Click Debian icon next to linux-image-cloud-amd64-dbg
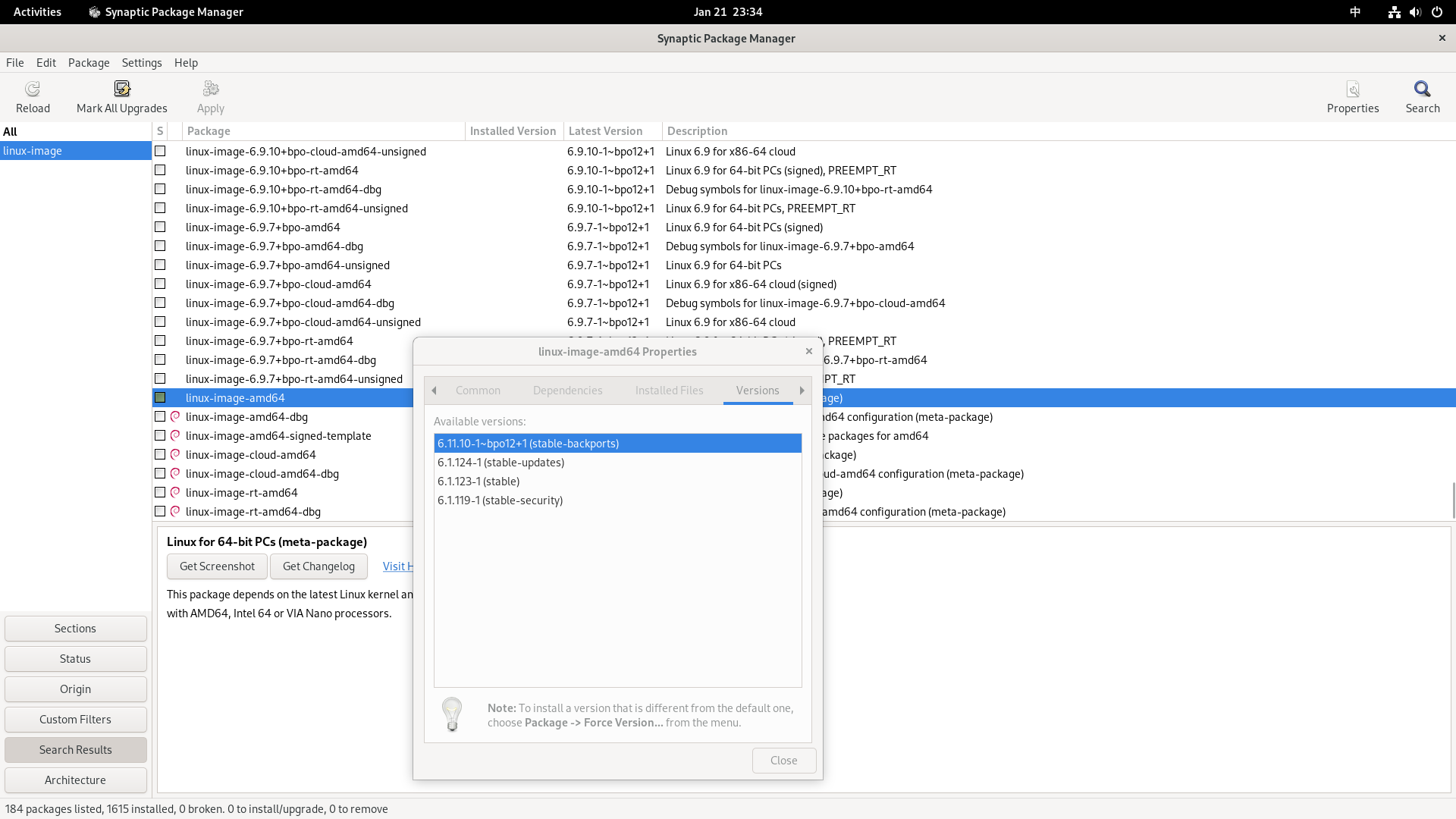This screenshot has width=1456, height=819. (175, 473)
